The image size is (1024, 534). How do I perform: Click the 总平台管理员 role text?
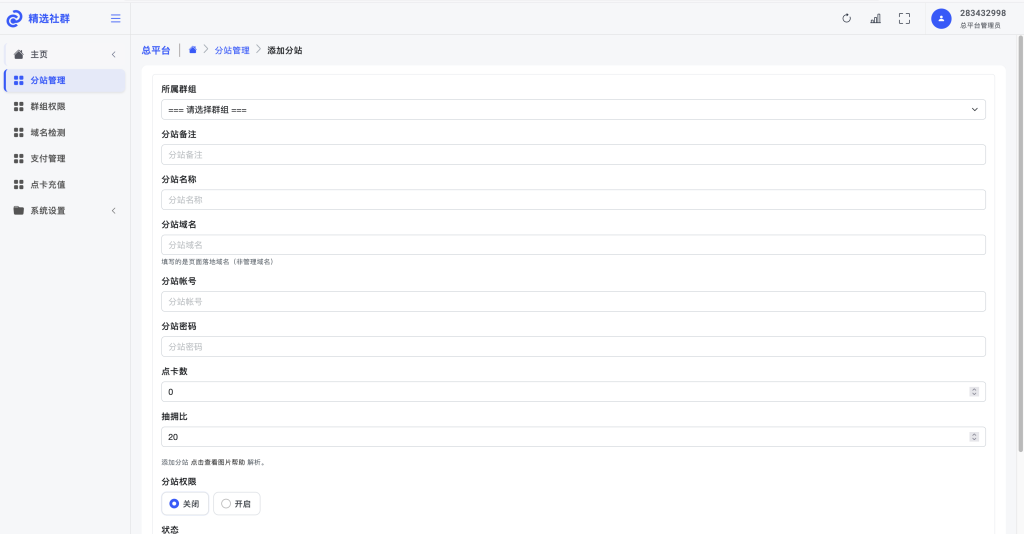(980, 25)
